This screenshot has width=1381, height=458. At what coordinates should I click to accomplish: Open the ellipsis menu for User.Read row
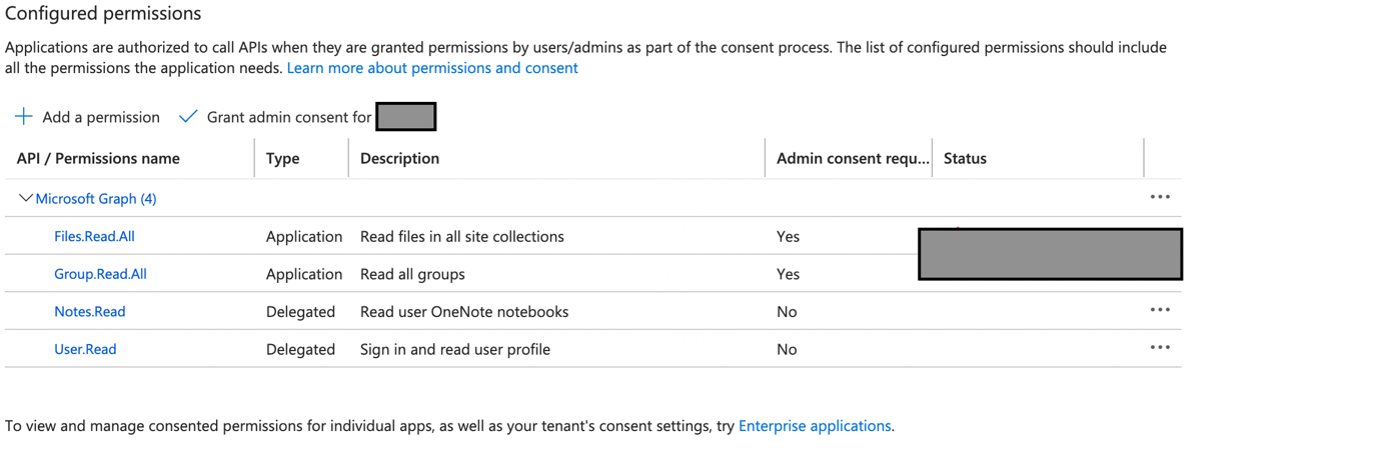pyautogui.click(x=1160, y=349)
